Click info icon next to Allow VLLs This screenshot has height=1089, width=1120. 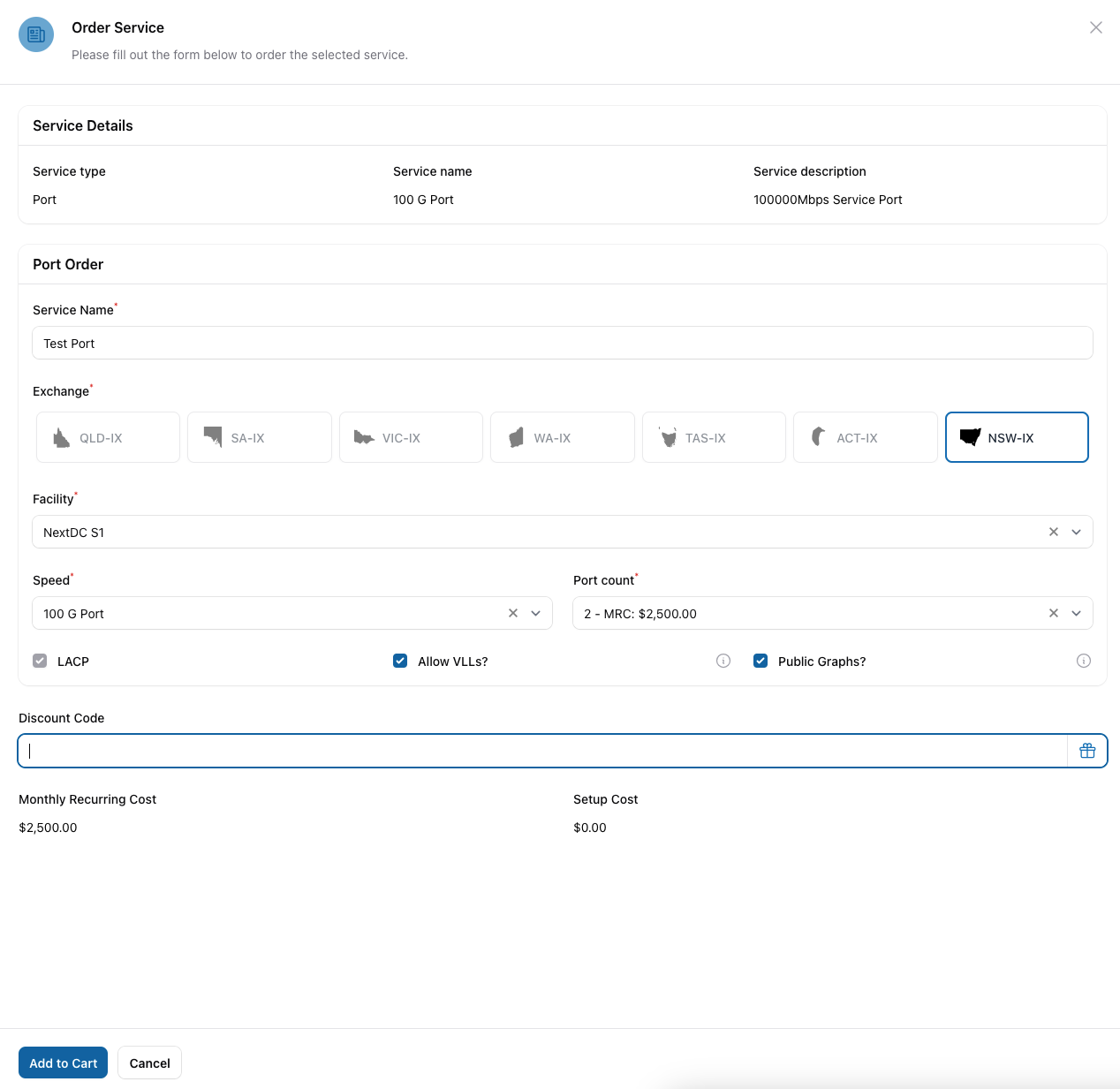[x=723, y=661]
